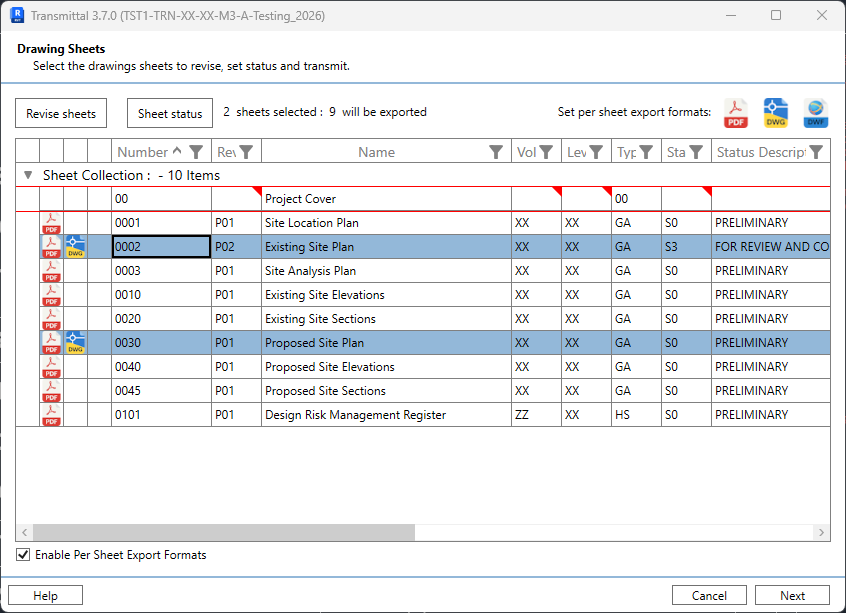Collapse the Sheet Collection group

pyautogui.click(x=28, y=175)
